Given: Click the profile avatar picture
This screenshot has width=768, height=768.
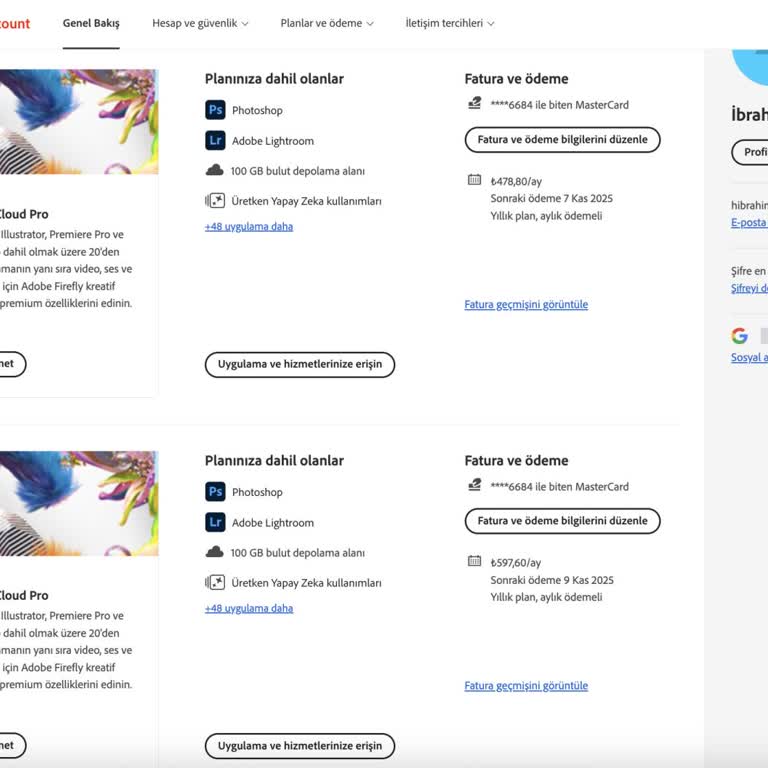Looking at the screenshot, I should 750,67.
